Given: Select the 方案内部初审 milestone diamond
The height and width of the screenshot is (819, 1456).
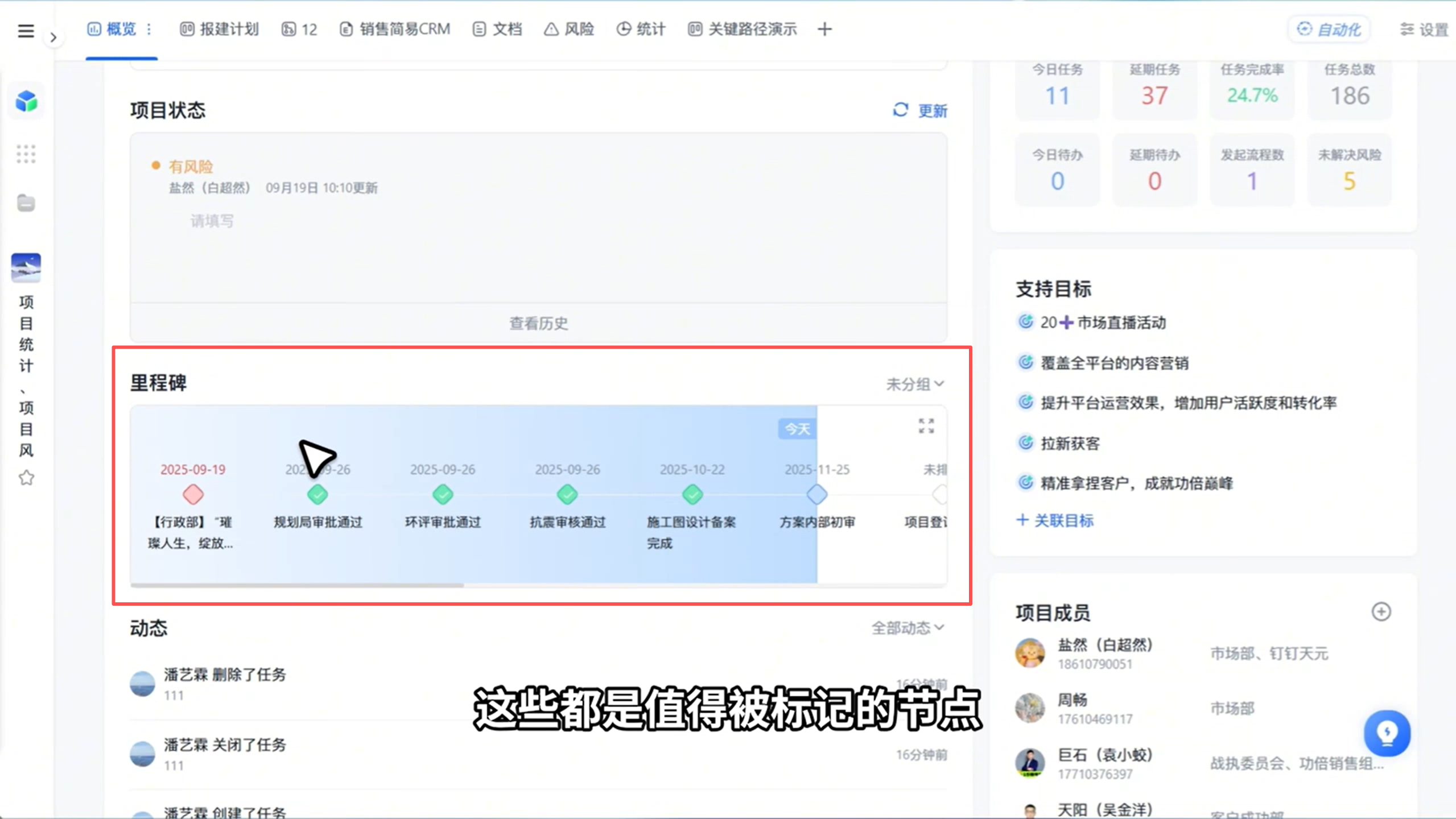Looking at the screenshot, I should click(x=817, y=494).
